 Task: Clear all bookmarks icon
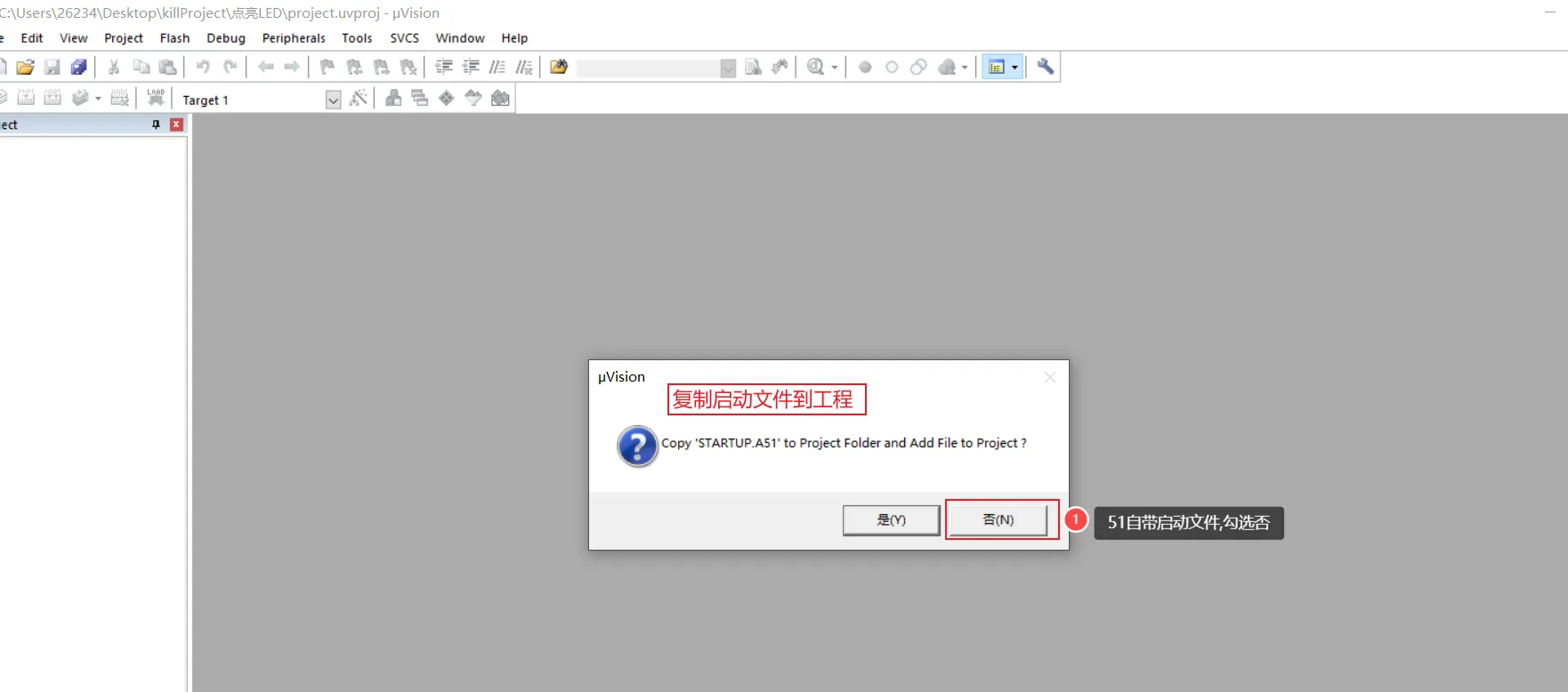click(x=408, y=67)
